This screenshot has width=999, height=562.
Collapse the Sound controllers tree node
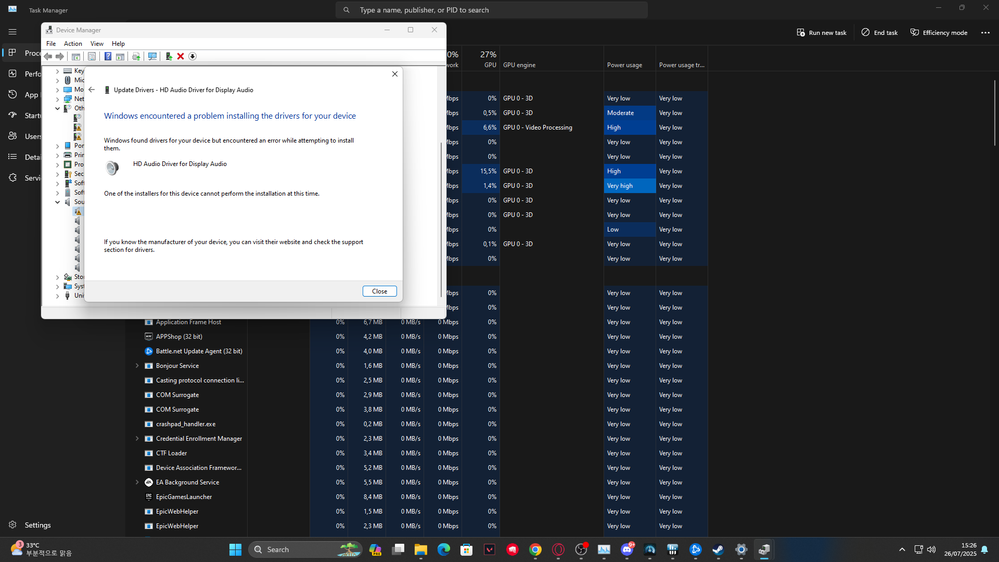pyautogui.click(x=57, y=202)
